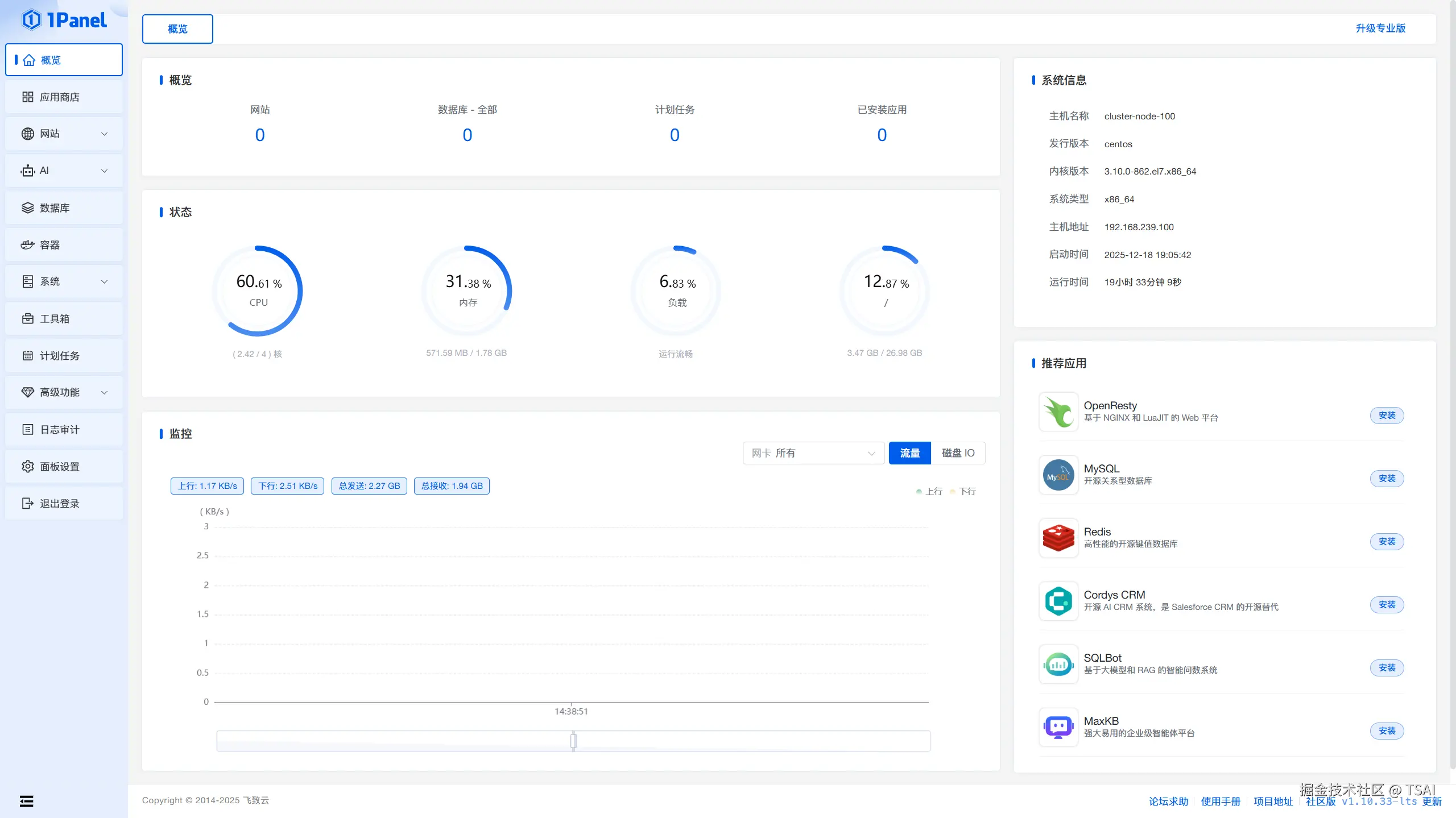Click the chart timeline zoom slider handle

click(573, 741)
